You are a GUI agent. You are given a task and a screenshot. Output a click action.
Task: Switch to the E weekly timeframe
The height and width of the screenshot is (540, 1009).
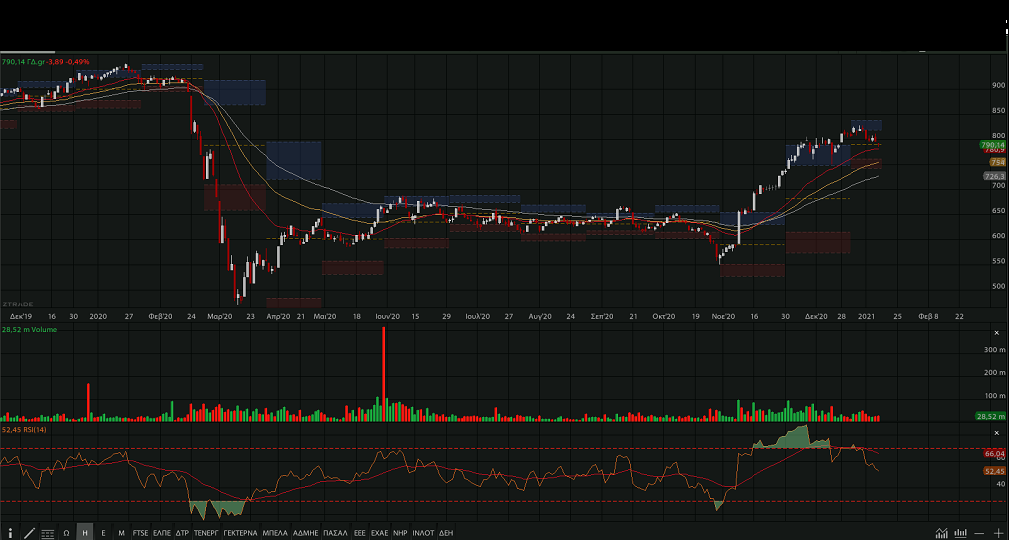coord(103,533)
